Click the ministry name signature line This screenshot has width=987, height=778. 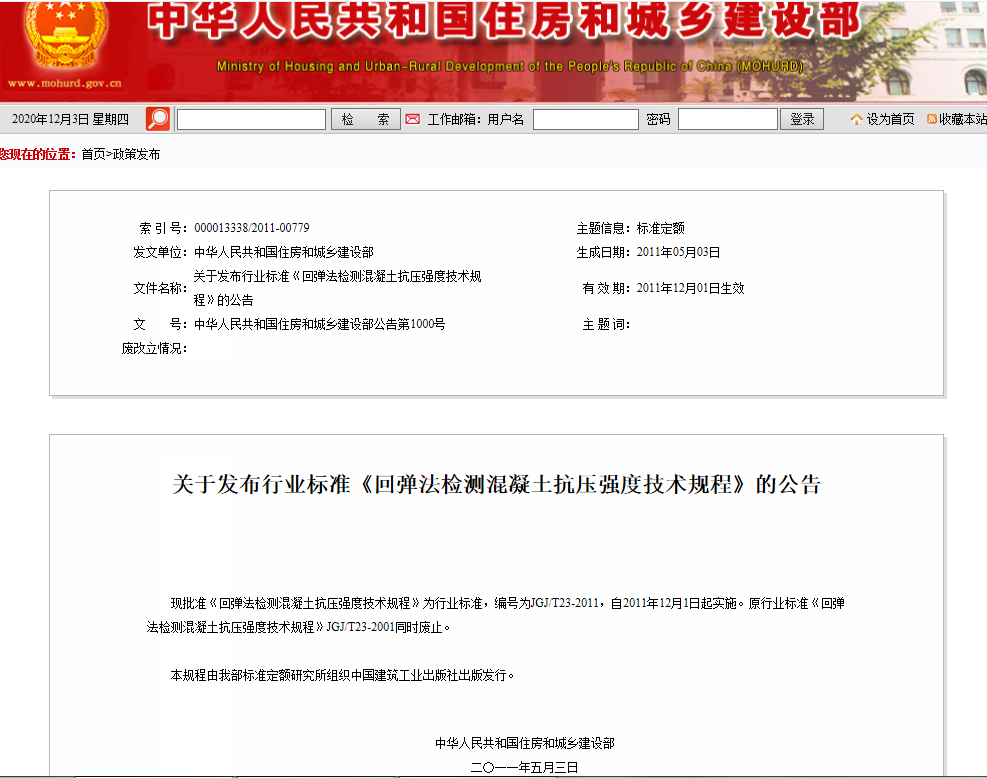524,743
